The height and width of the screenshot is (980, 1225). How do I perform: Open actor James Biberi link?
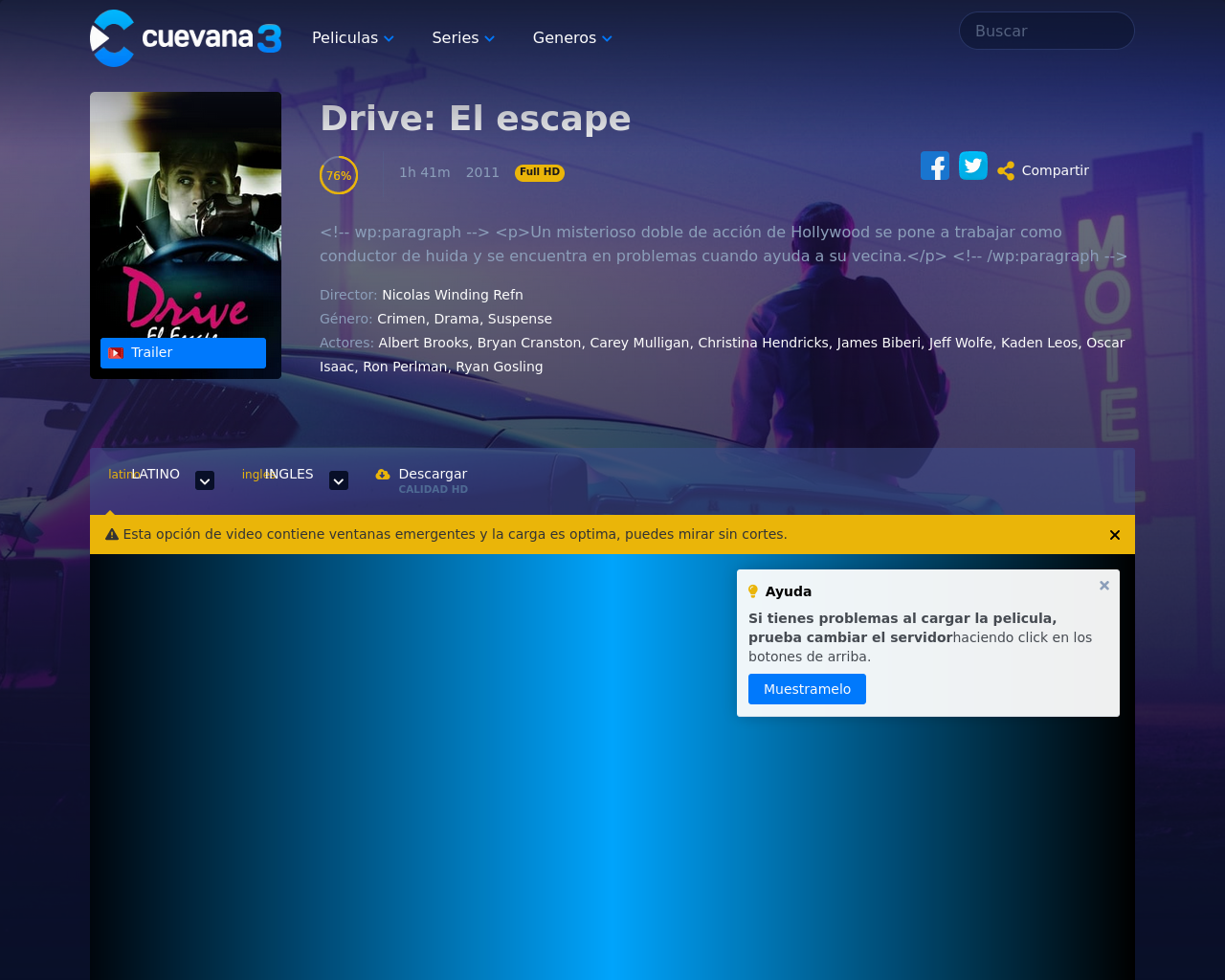click(879, 343)
